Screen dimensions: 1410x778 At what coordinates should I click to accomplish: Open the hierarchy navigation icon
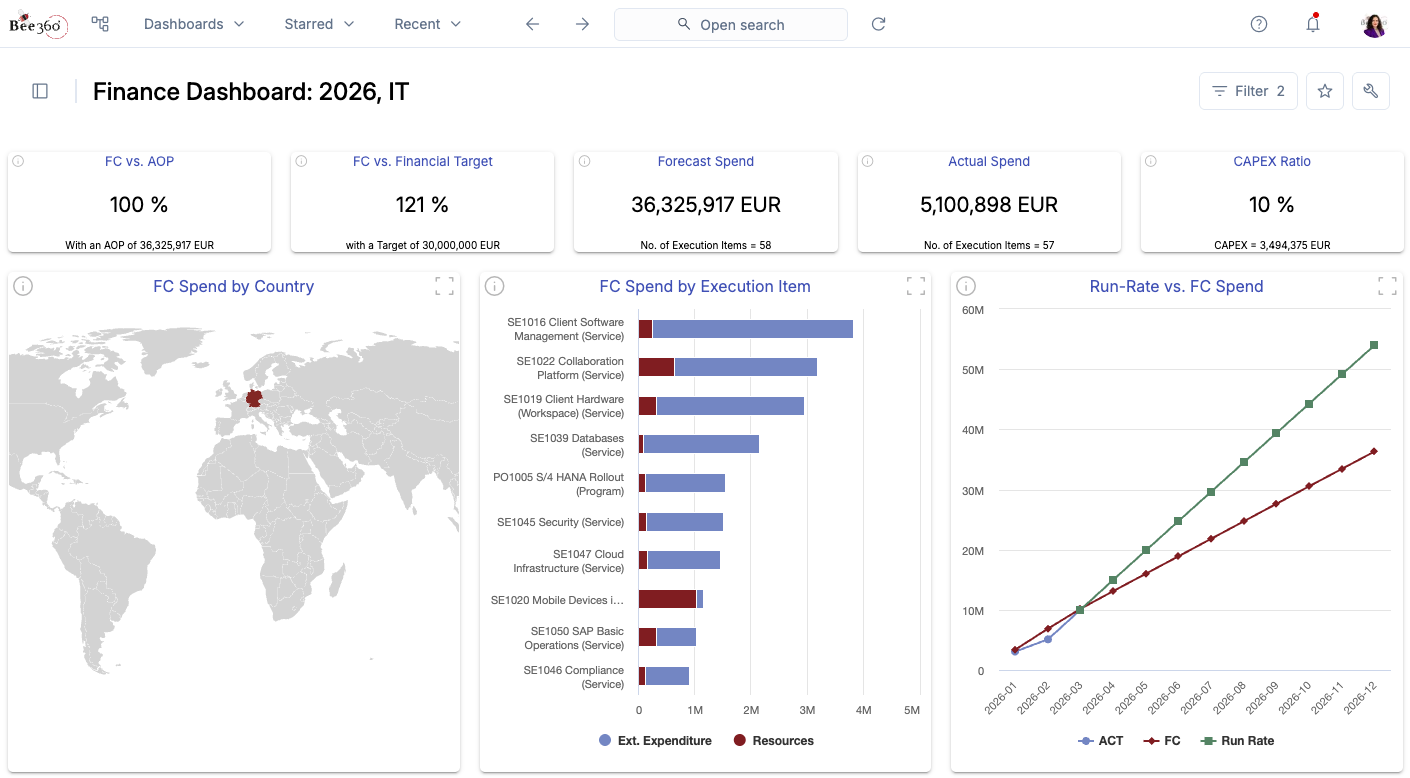(100, 24)
